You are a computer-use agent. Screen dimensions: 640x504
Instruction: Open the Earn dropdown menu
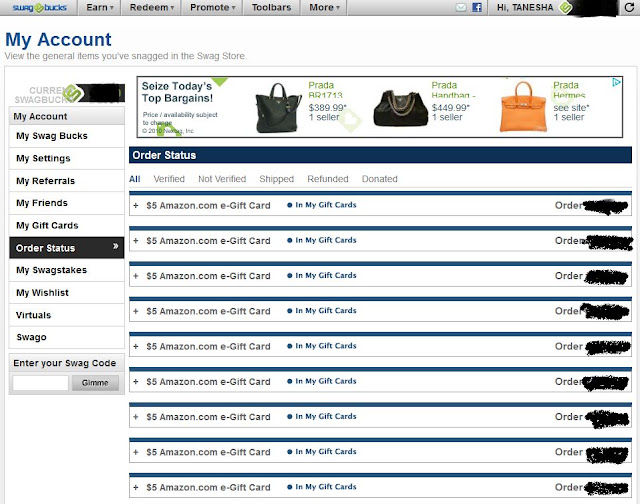100,7
